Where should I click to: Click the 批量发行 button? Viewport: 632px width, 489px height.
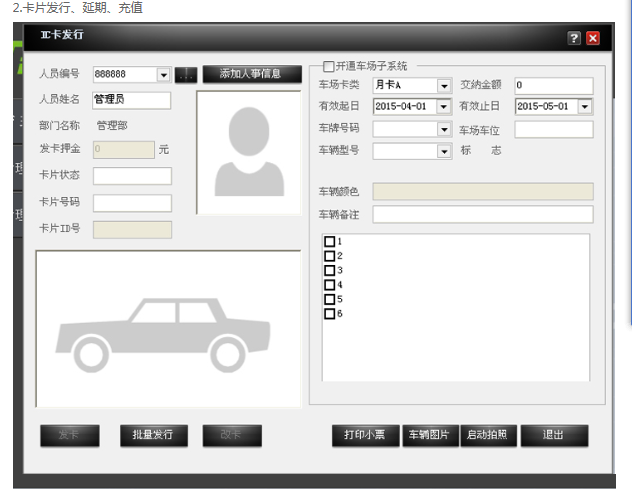point(153,435)
